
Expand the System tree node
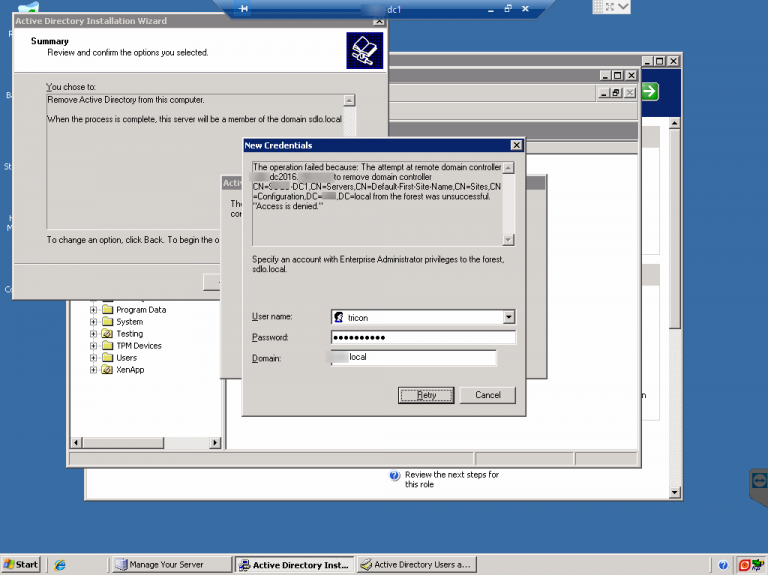(x=93, y=322)
